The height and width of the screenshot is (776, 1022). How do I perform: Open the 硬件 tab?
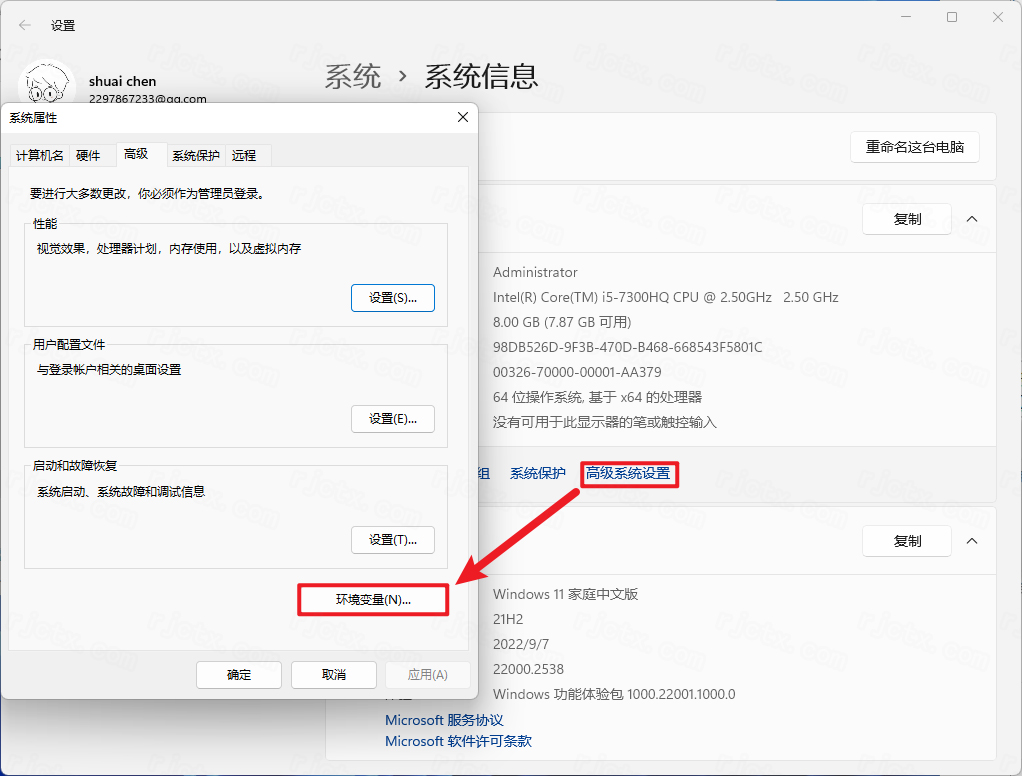(88, 155)
